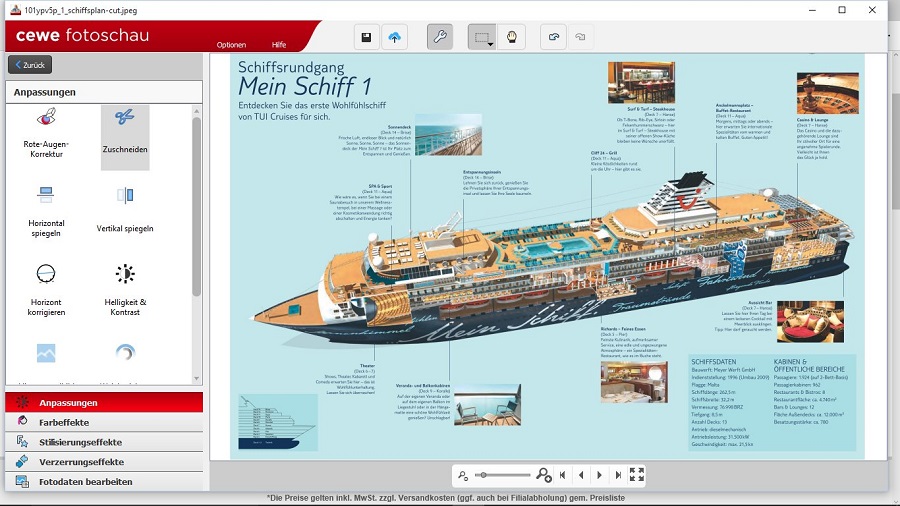Upload photo via cloud upload icon
The height and width of the screenshot is (506, 900).
coord(394,37)
